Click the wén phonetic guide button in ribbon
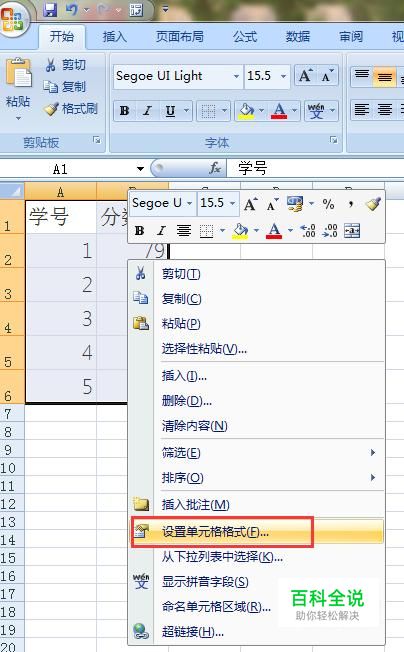This screenshot has width=404, height=652. (x=316, y=111)
